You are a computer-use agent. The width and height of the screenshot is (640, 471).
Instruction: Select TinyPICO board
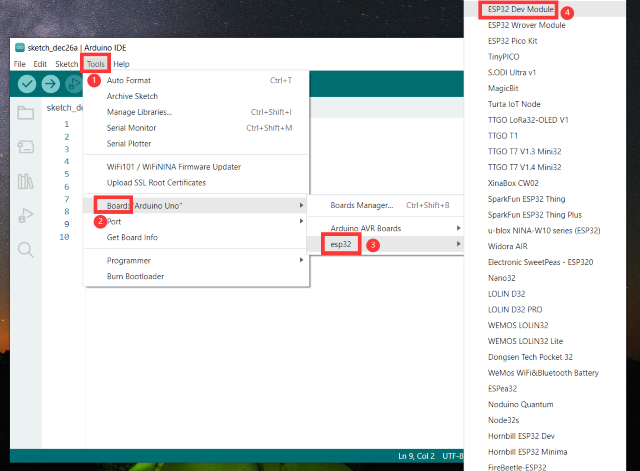pyautogui.click(x=544, y=57)
